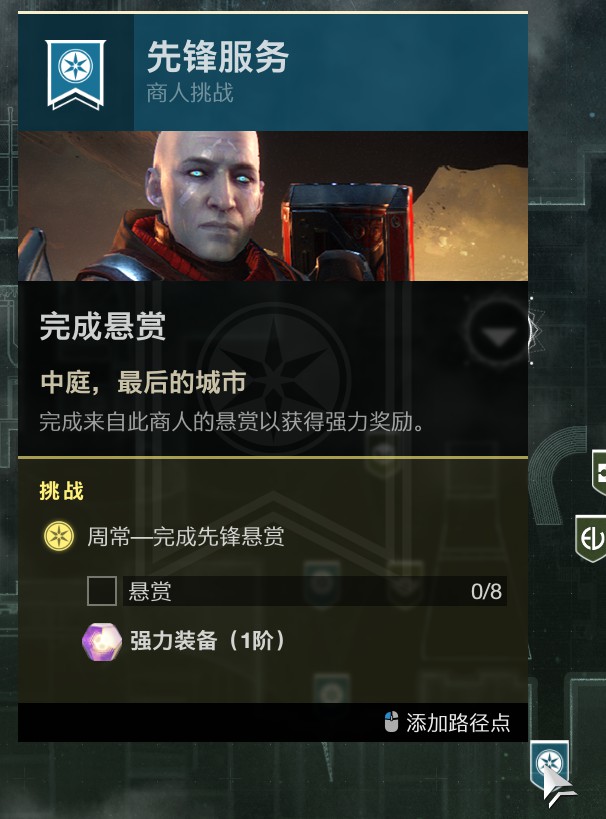The width and height of the screenshot is (606, 819).
Task: Expand the circular down-arrow beside 完成悬赏
Action: pyautogui.click(x=499, y=332)
